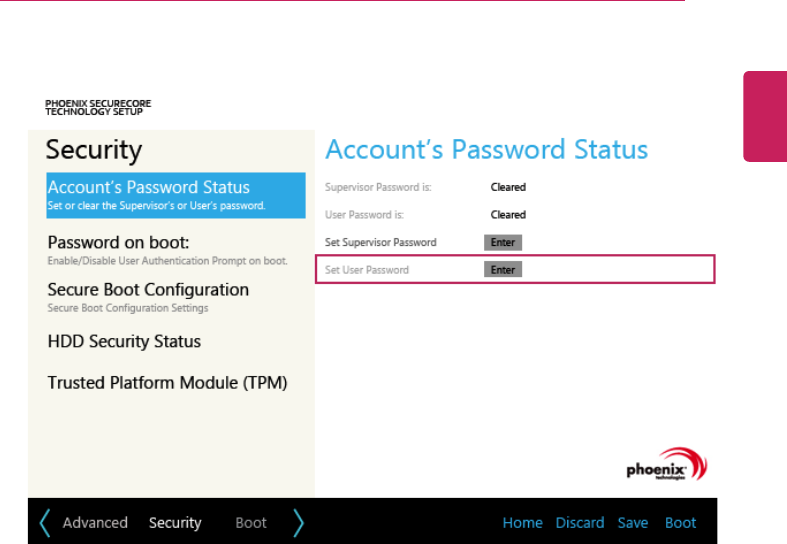Click the left chevron navigation arrow
Image resolution: width=787 pixels, height=544 pixels.
click(x=45, y=522)
